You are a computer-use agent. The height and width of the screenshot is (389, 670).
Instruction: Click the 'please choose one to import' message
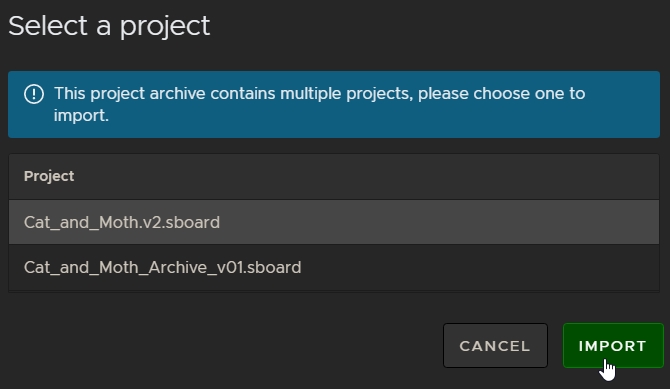[x=319, y=104]
